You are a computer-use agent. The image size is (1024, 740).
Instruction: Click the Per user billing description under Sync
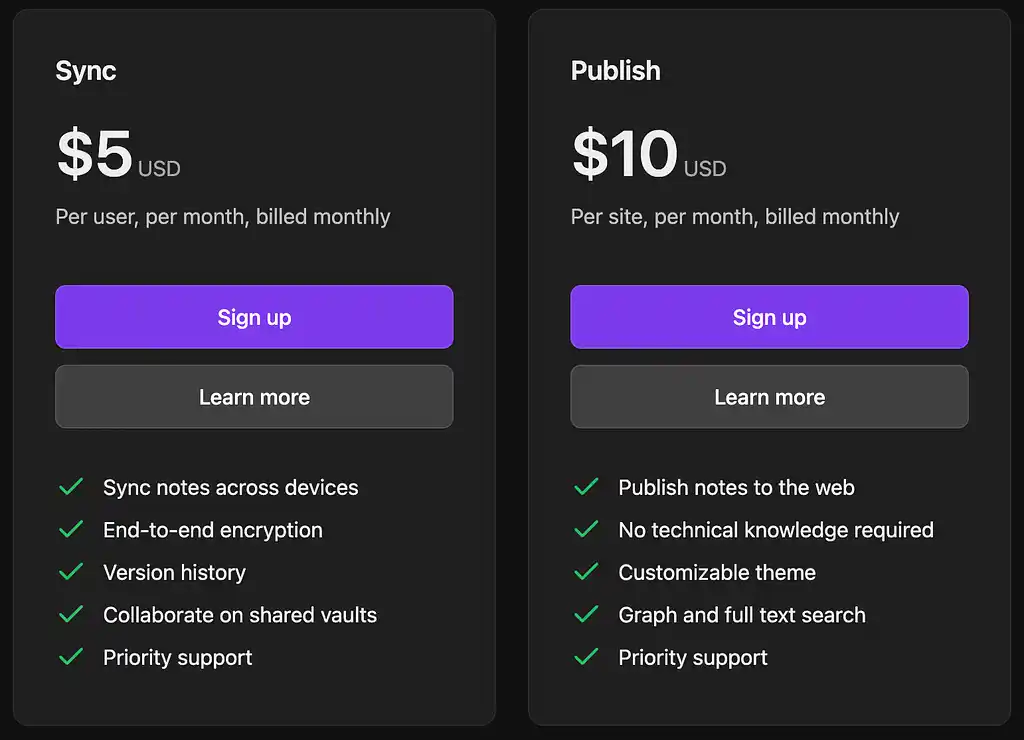point(223,216)
